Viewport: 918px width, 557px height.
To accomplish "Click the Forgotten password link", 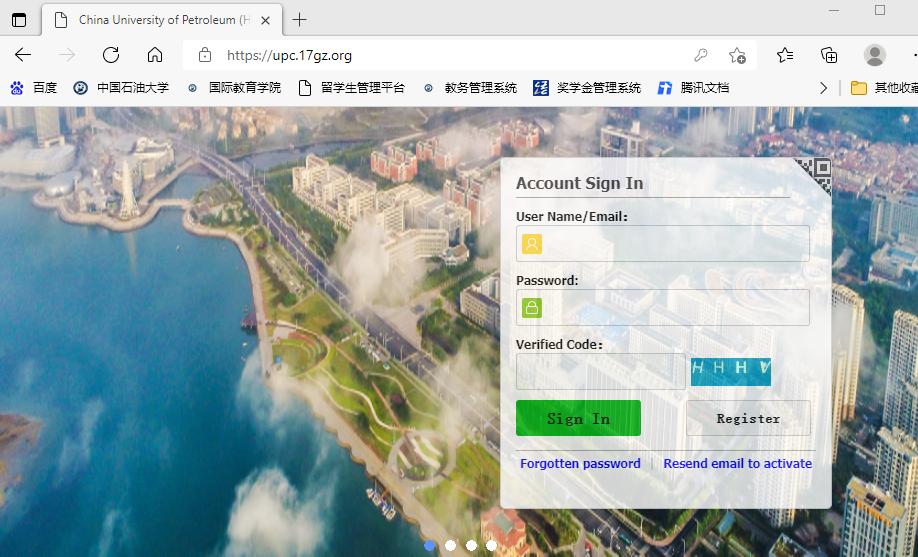I will (580, 464).
